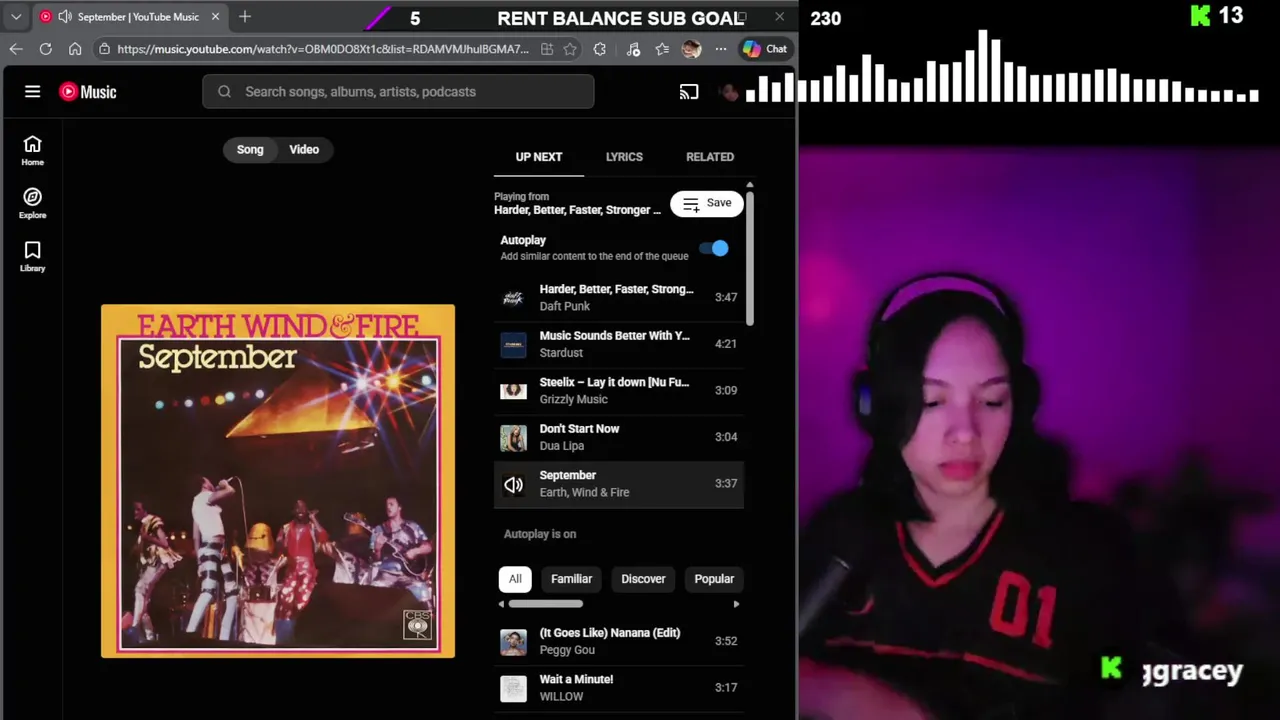Select the Song view toggle
Image resolution: width=1280 pixels, height=720 pixels.
(250, 150)
